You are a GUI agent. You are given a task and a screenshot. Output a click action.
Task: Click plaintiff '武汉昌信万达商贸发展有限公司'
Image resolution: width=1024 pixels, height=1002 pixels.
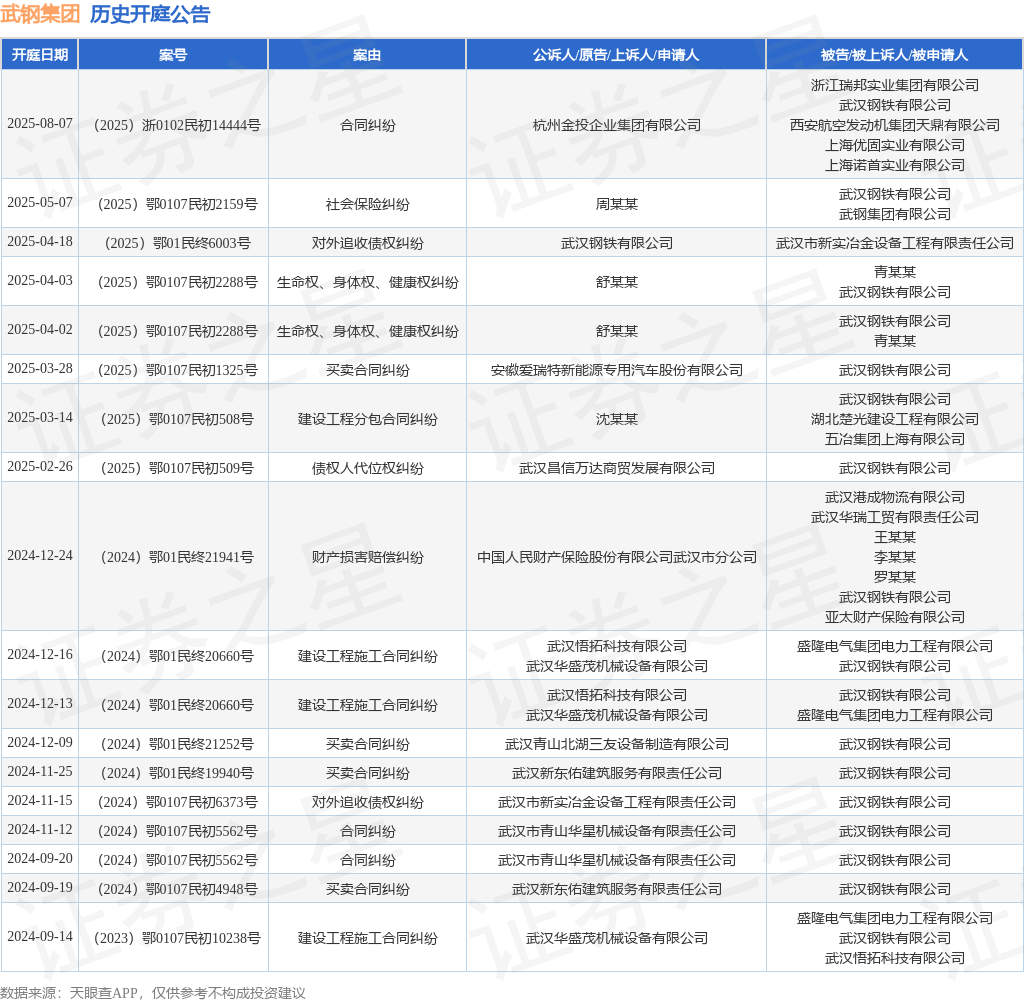[616, 468]
